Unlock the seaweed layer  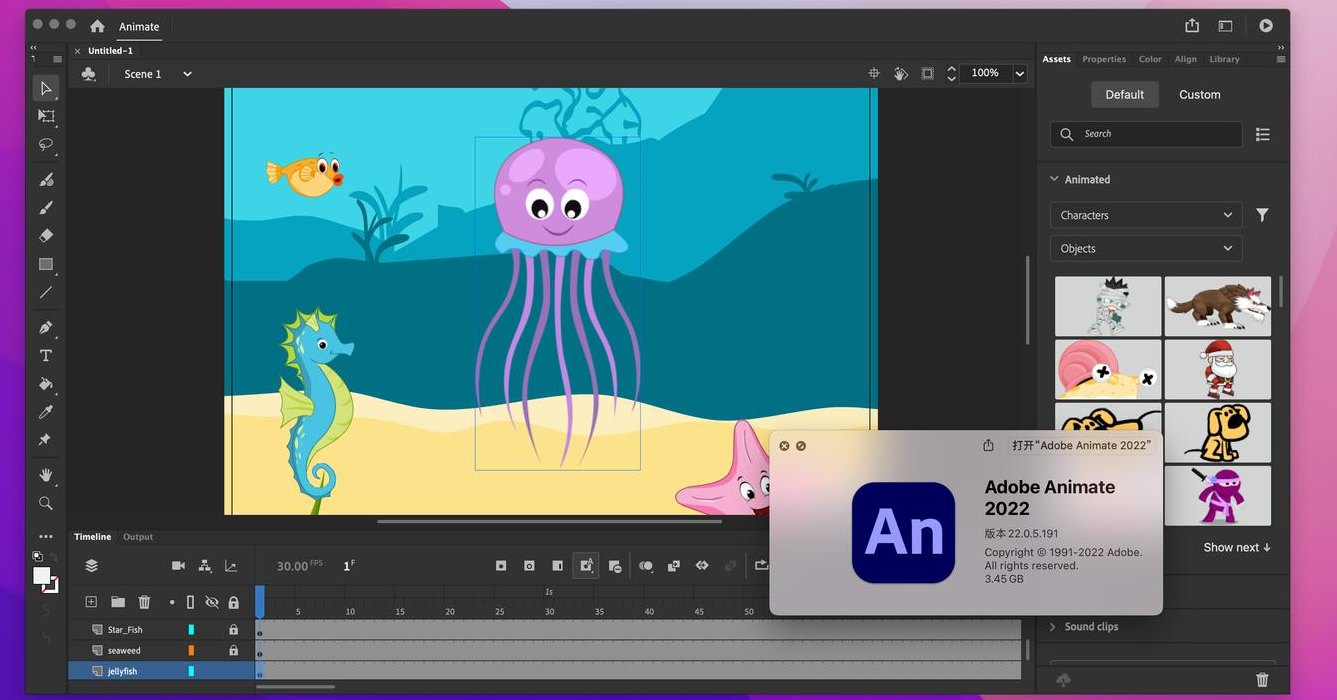coord(233,650)
